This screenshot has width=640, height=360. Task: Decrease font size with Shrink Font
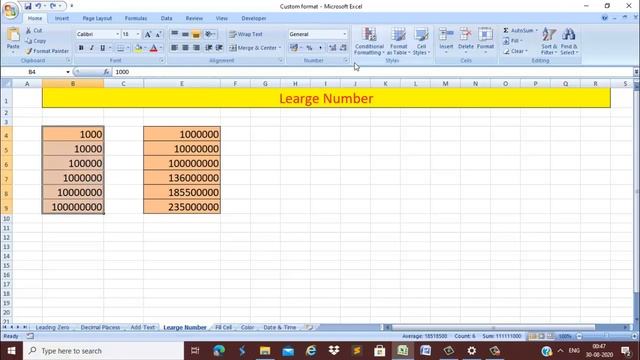click(158, 34)
